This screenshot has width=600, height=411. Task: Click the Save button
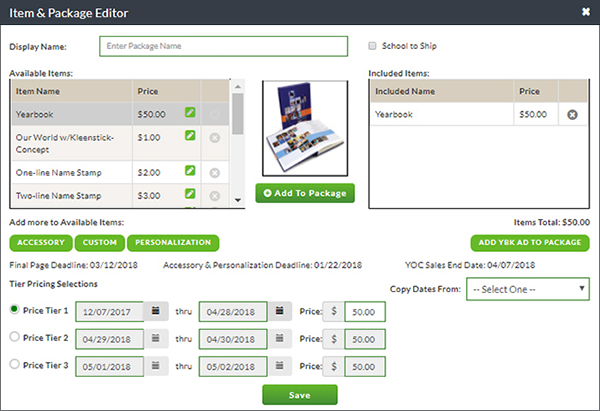pos(300,394)
